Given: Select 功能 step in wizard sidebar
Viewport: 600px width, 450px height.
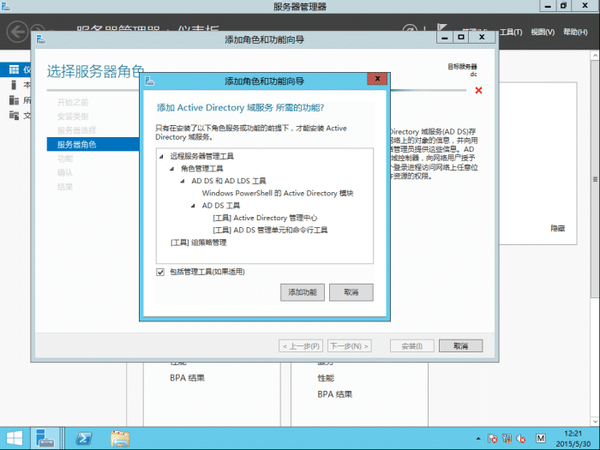Looking at the screenshot, I should pyautogui.click(x=65, y=158).
